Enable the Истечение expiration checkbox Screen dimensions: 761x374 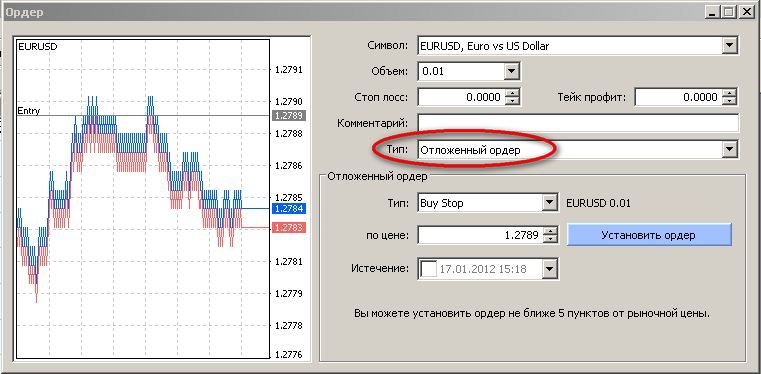point(429,268)
